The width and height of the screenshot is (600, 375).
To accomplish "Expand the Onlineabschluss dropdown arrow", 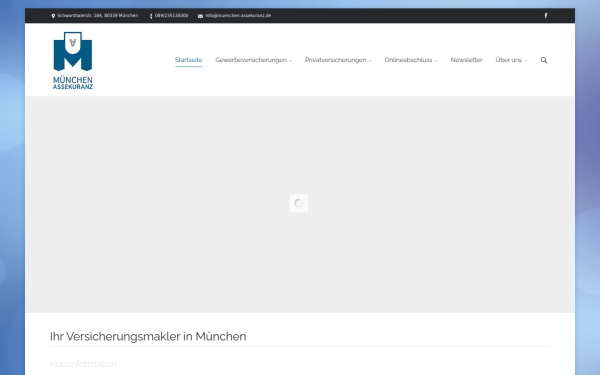I will point(436,61).
